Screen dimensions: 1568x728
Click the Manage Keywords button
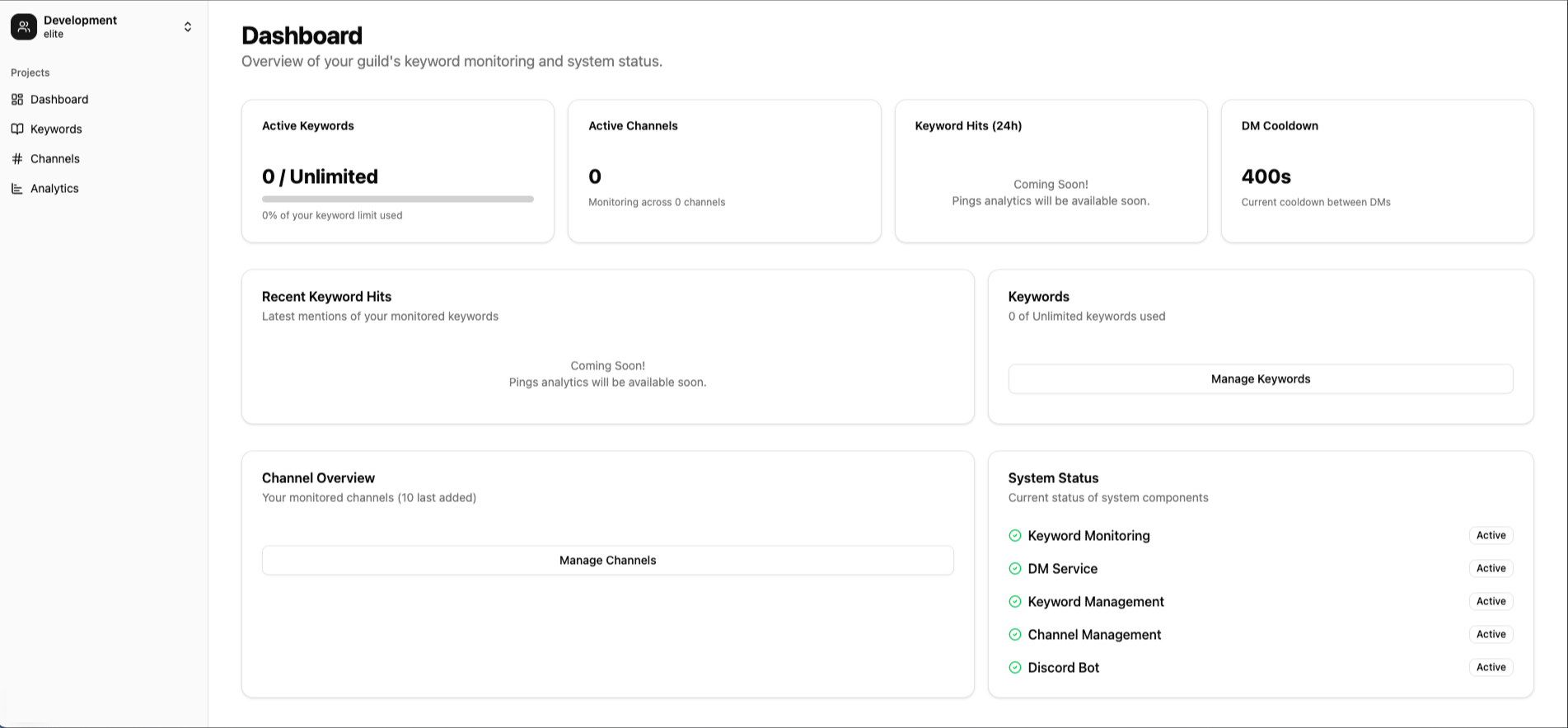(1261, 378)
